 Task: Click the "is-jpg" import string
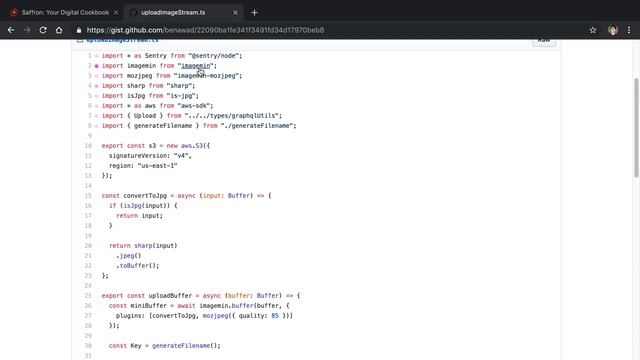coord(181,96)
